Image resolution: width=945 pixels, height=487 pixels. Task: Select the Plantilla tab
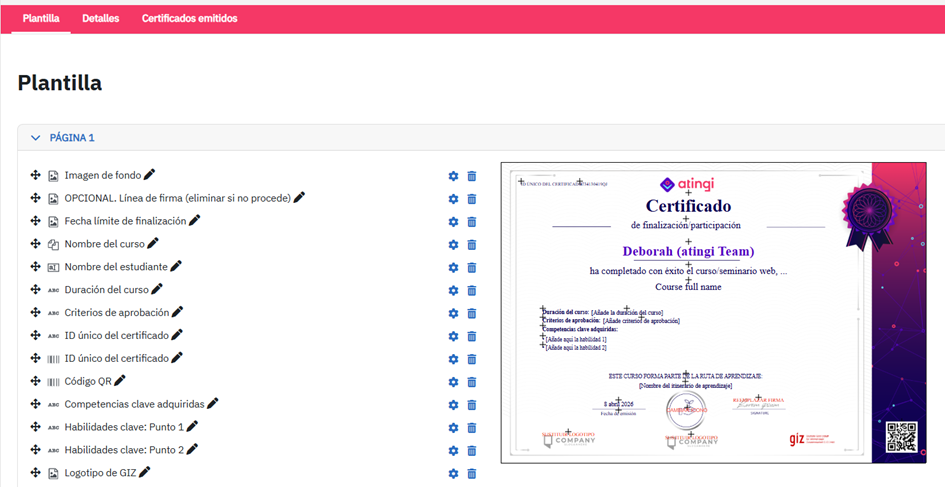(41, 19)
